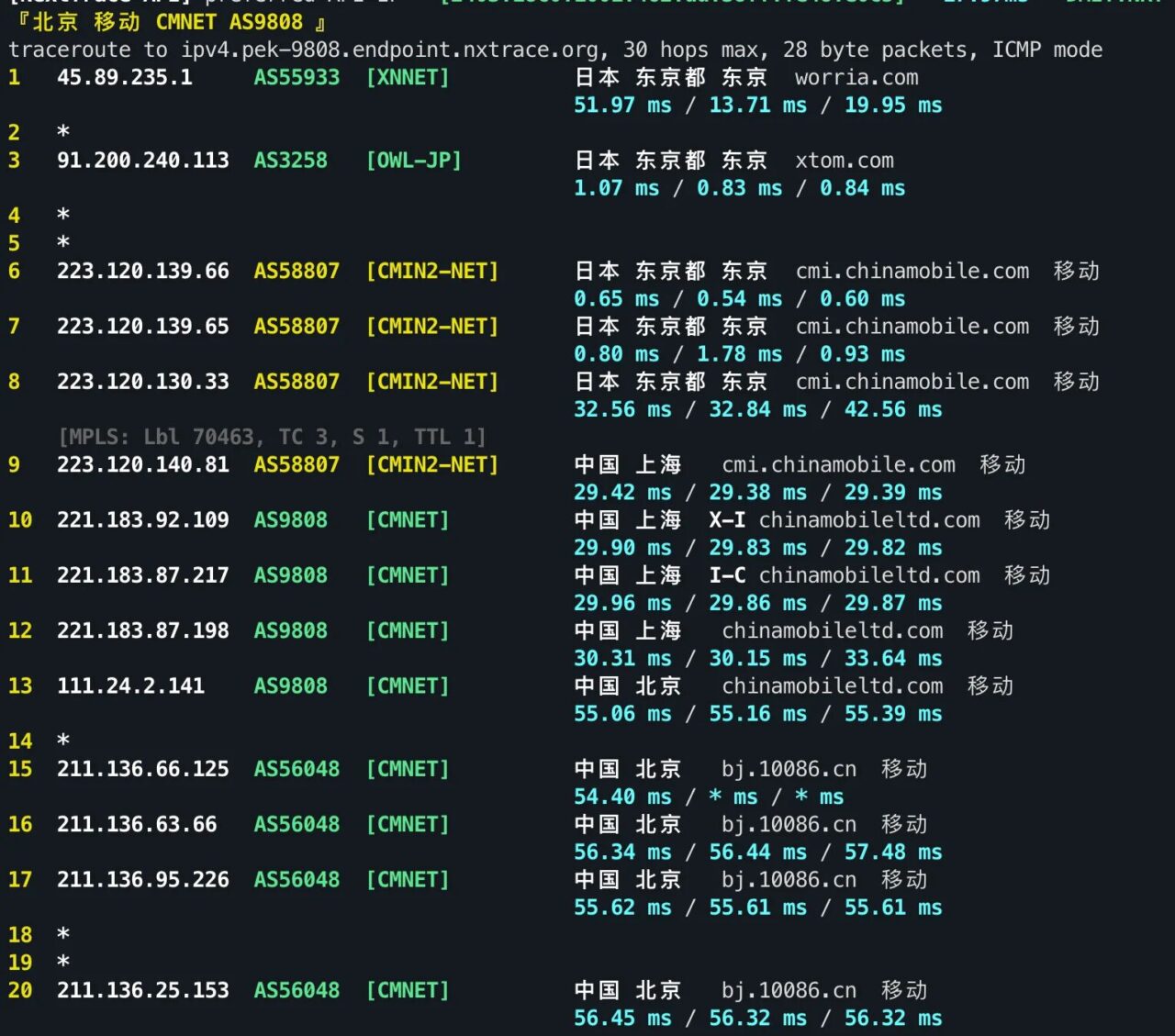Click hop number 13
The height and width of the screenshot is (1036, 1175).
click(20, 686)
